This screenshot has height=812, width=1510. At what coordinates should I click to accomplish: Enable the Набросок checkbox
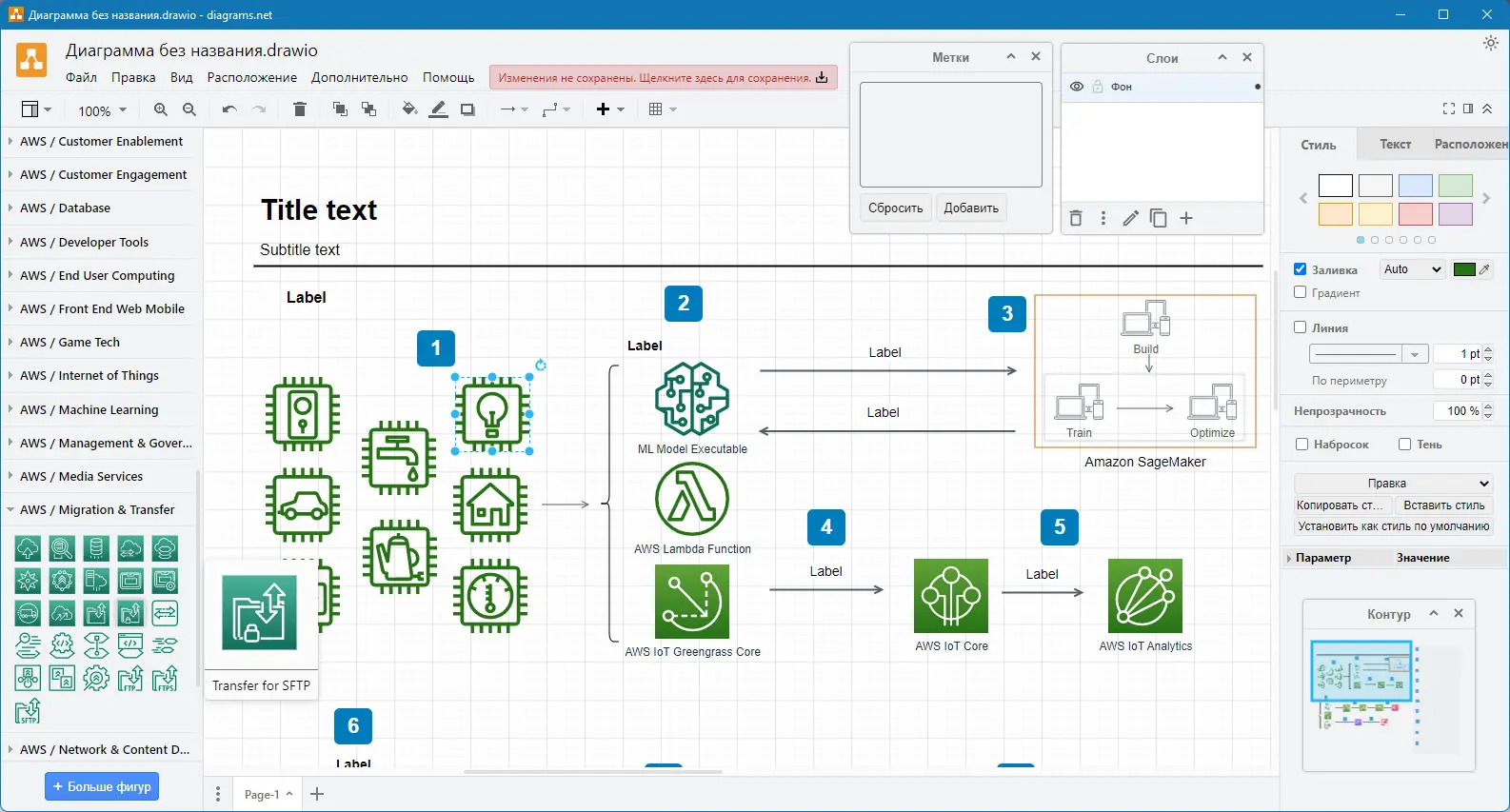pos(1301,444)
